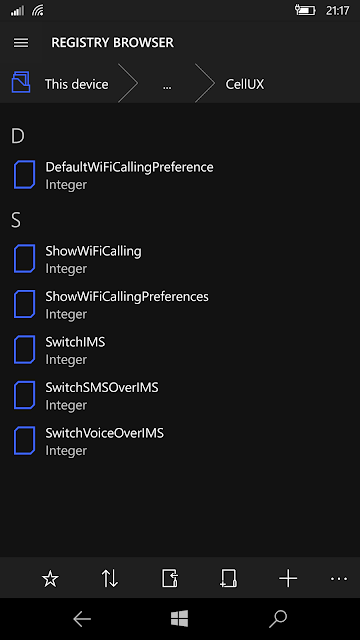This screenshot has width=360, height=640.
Task: Click the SwitchVoiceOverIMS value icon
Action: (24, 441)
